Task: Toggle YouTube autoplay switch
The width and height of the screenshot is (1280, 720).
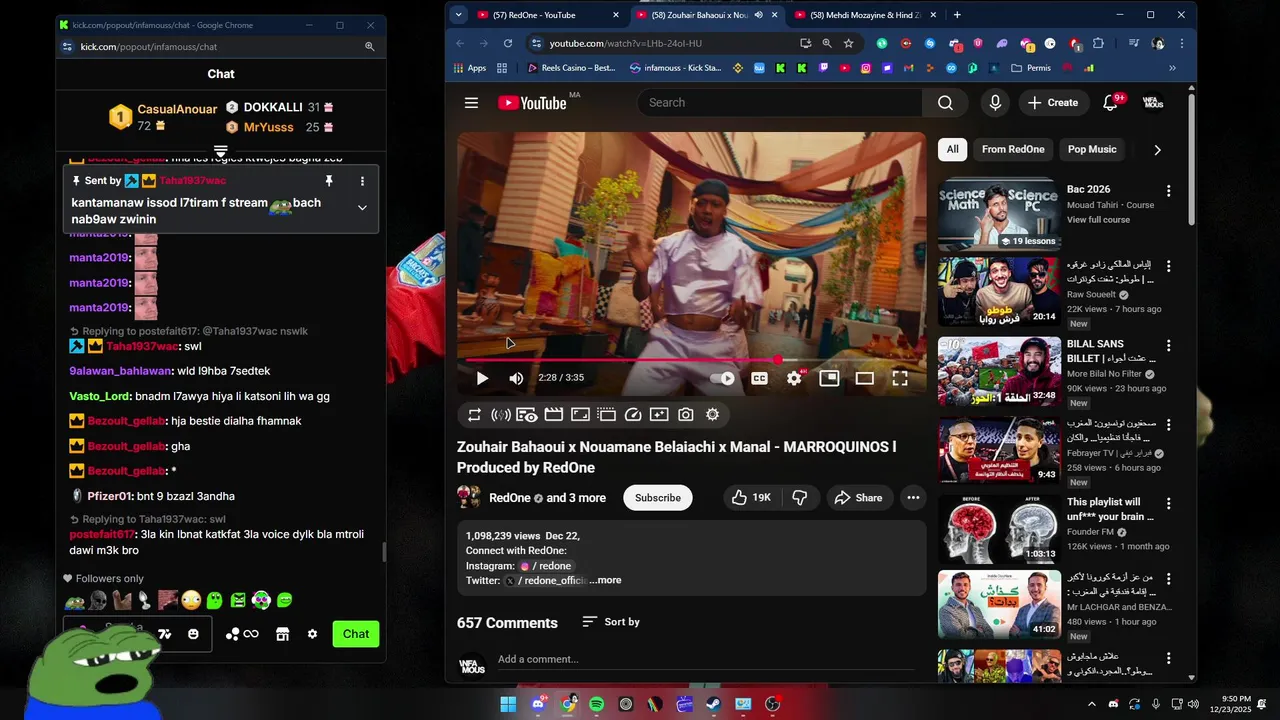Action: [x=722, y=378]
